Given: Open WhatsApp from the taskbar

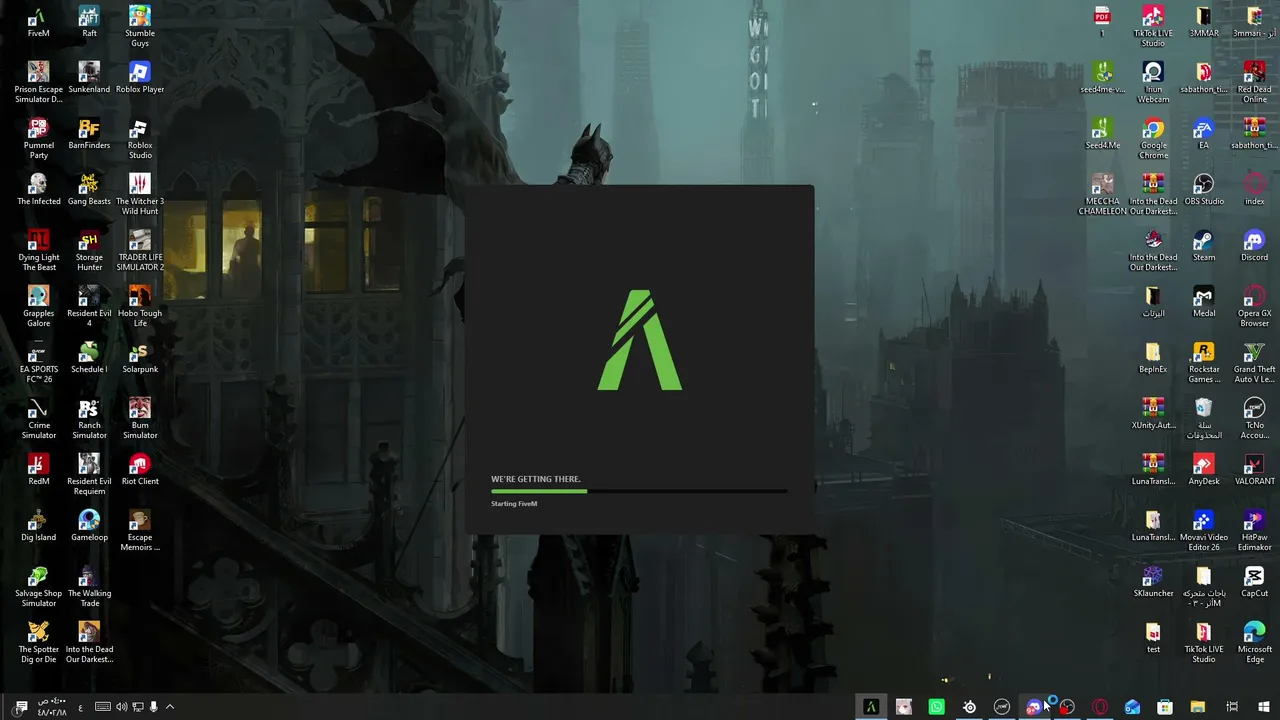Looking at the screenshot, I should tap(936, 707).
